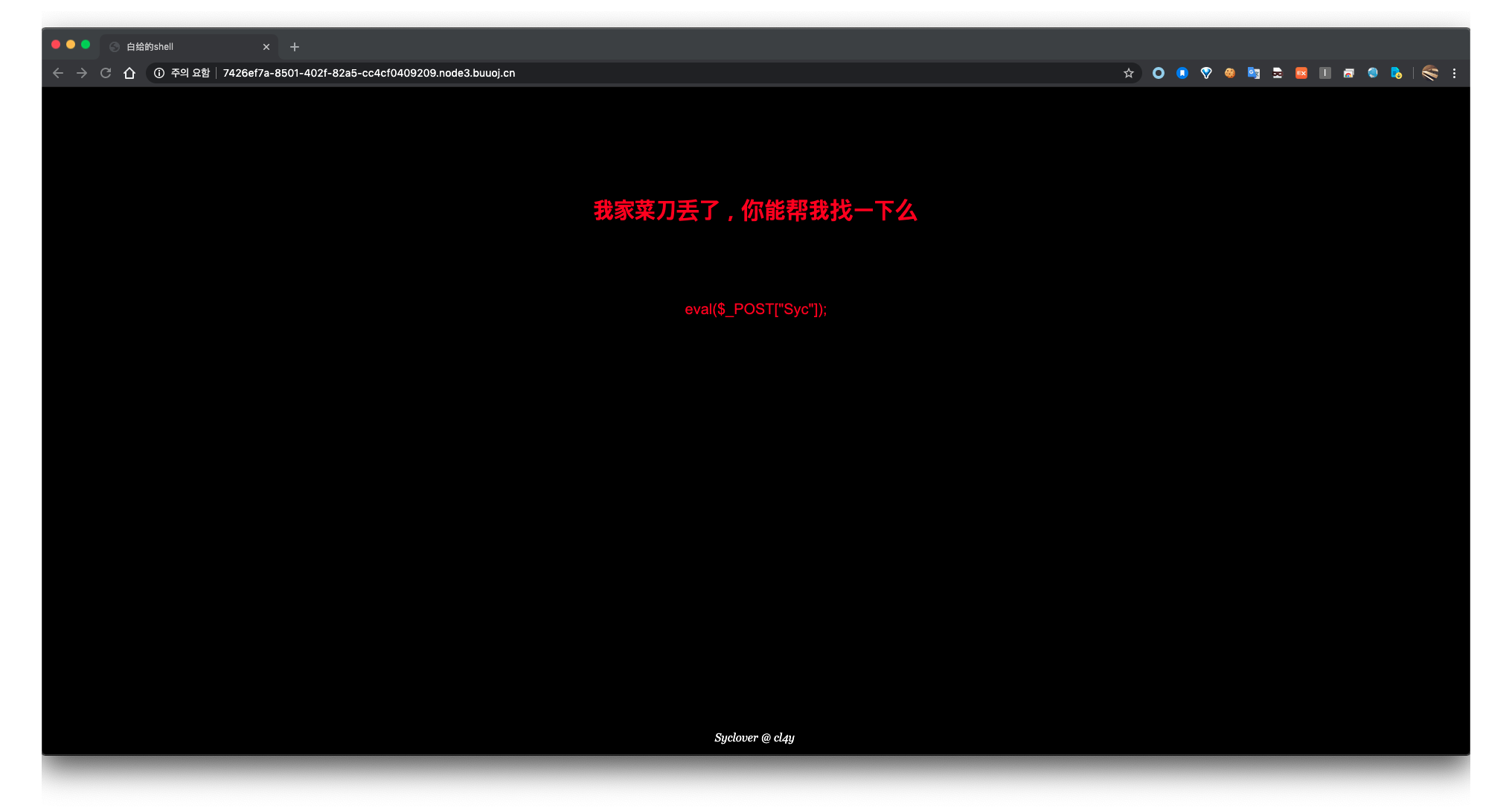1512x810 pixels.
Task: Click the back navigation arrow
Action: [58, 73]
